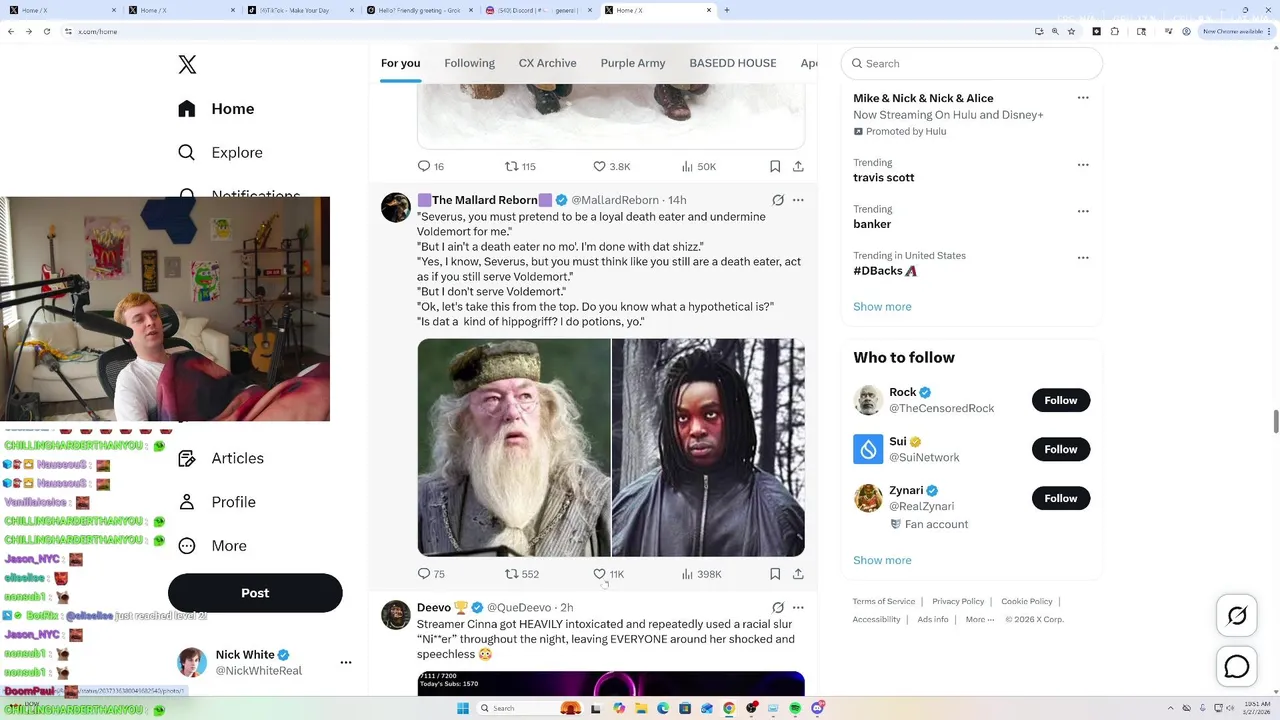Open Grok icon on Mallard Reborn post
1280x720 pixels.
pyautogui.click(x=778, y=200)
